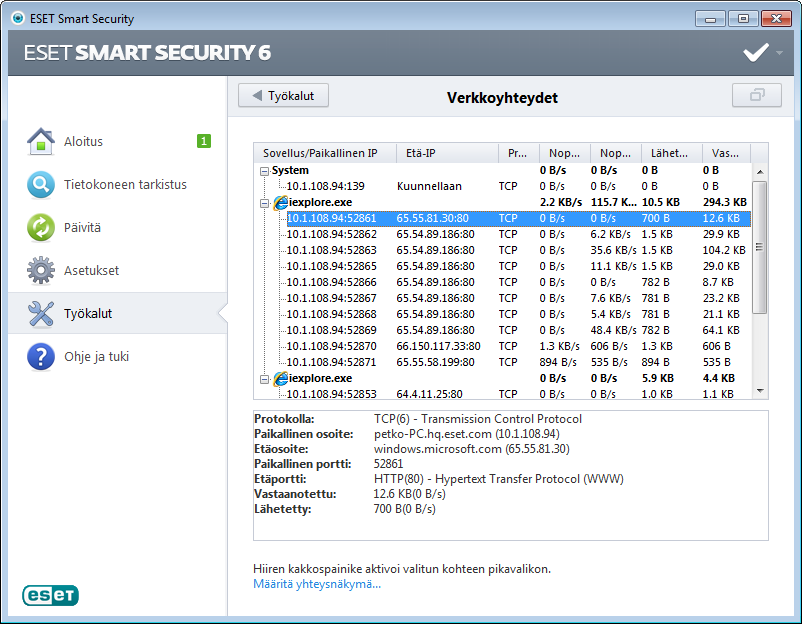Viewport: 802px width, 624px height.
Task: Click the 700 B(0 B/s) sent detail
Action: (x=405, y=509)
